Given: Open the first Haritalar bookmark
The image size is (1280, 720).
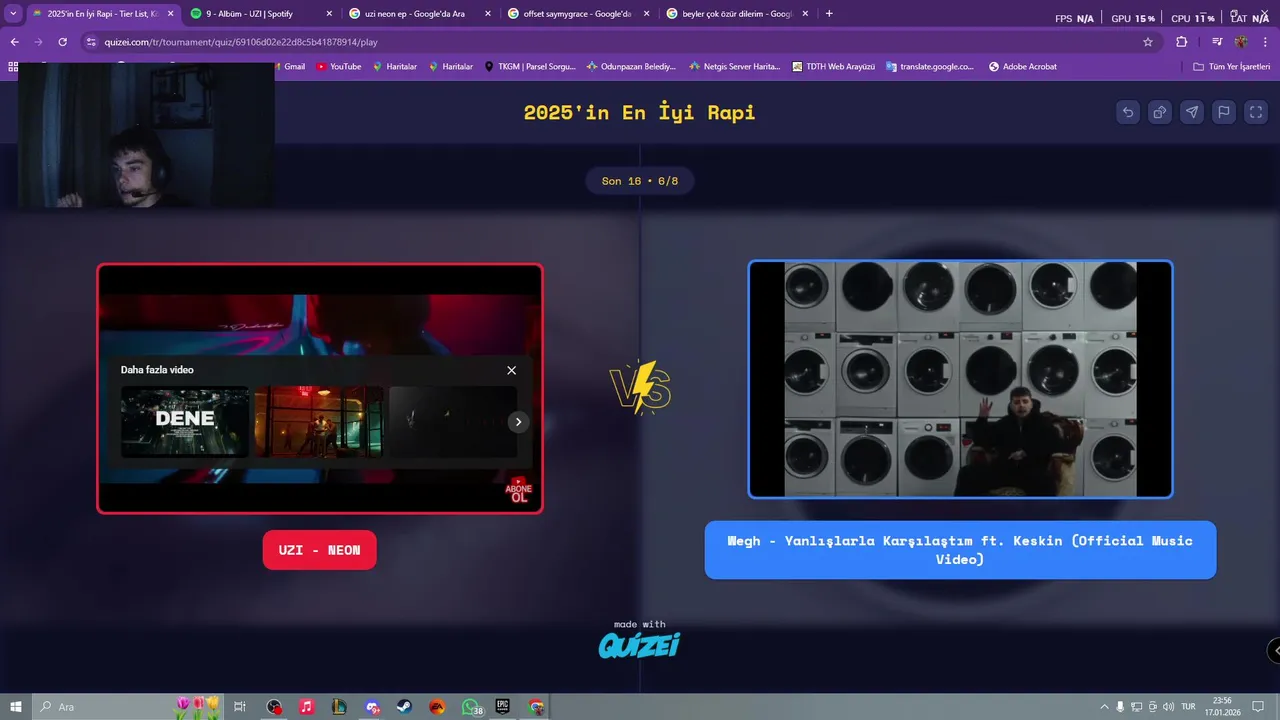Looking at the screenshot, I should point(394,67).
